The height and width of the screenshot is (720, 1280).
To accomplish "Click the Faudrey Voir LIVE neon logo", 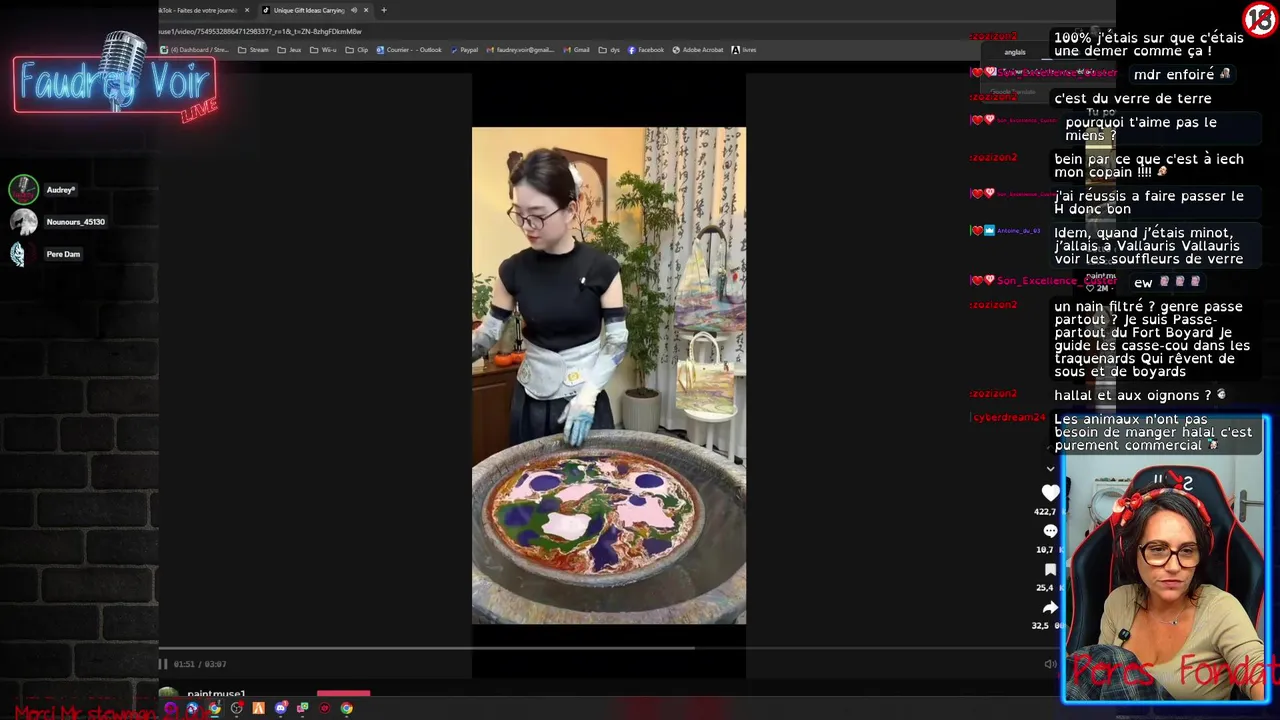I will [x=115, y=80].
